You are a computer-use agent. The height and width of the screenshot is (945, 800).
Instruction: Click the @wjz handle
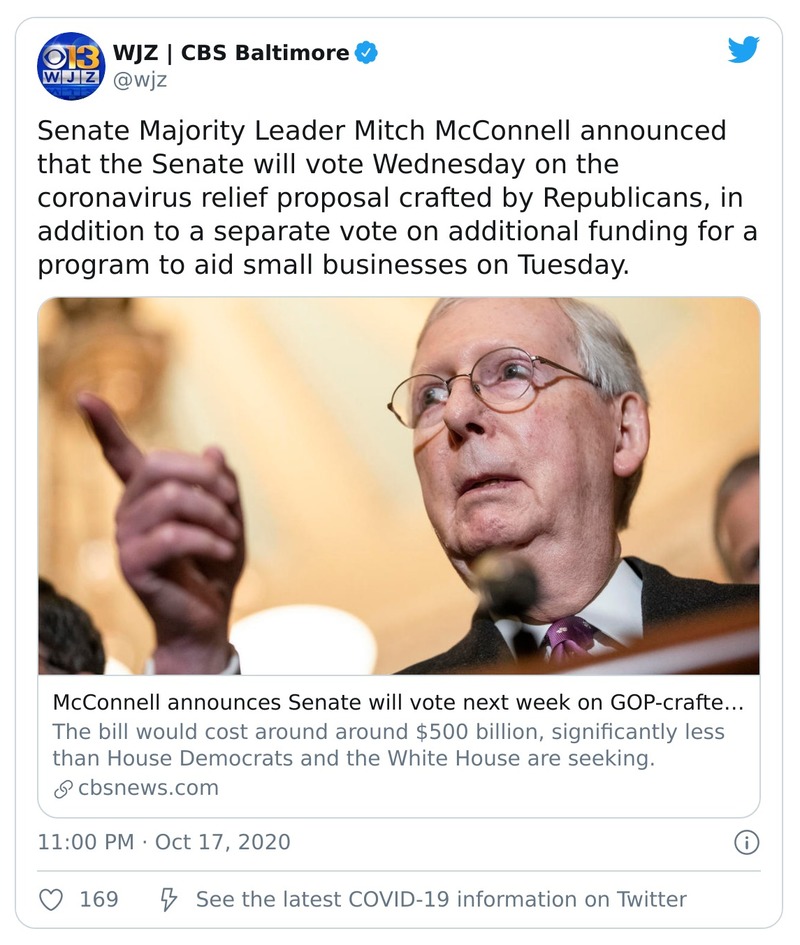coord(140,80)
